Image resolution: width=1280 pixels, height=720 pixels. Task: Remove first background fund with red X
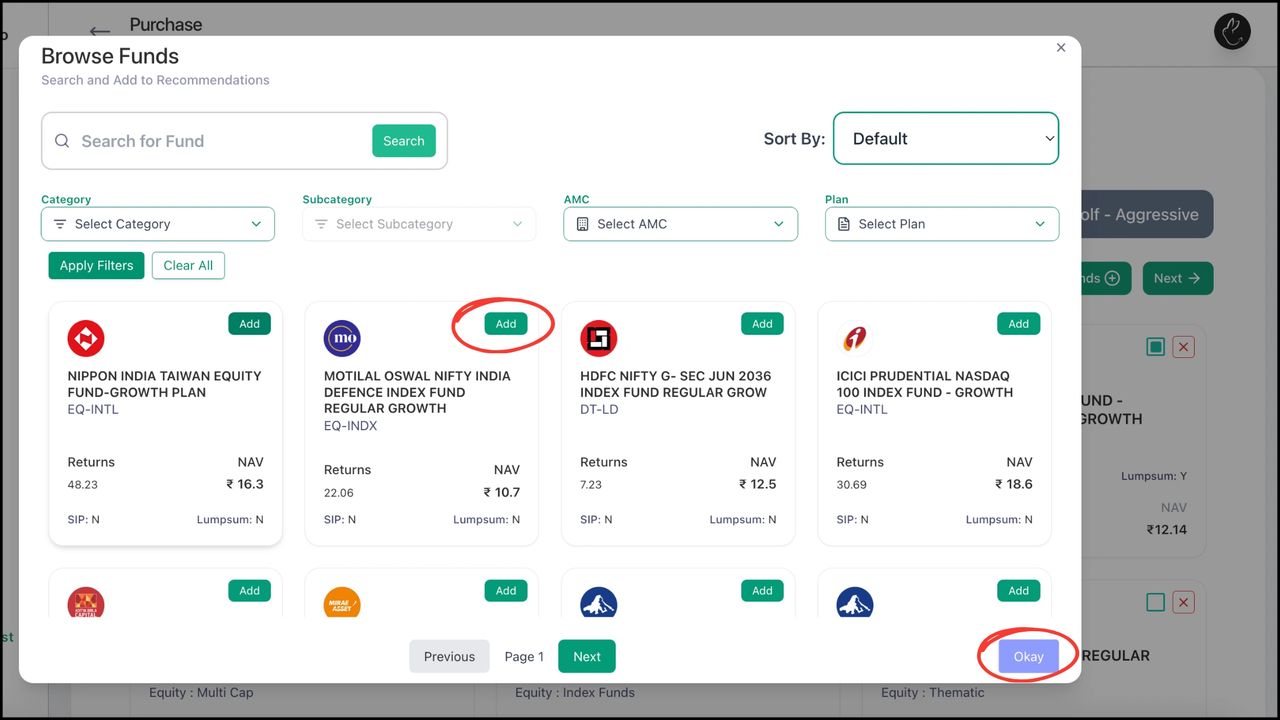click(1184, 347)
